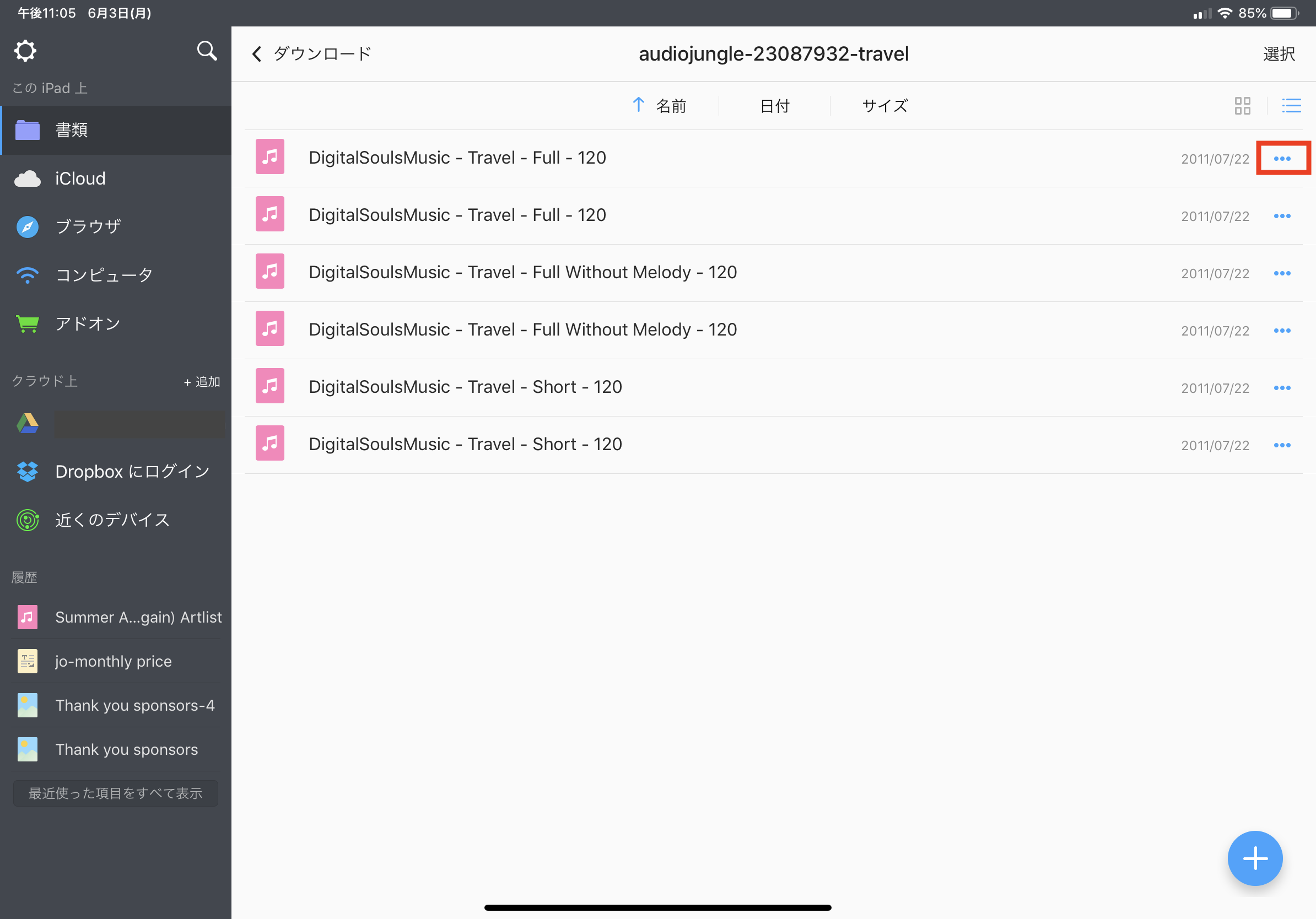1316x919 pixels.
Task: Select the 近くのデバイス nearby devices item
Action: [x=112, y=520]
